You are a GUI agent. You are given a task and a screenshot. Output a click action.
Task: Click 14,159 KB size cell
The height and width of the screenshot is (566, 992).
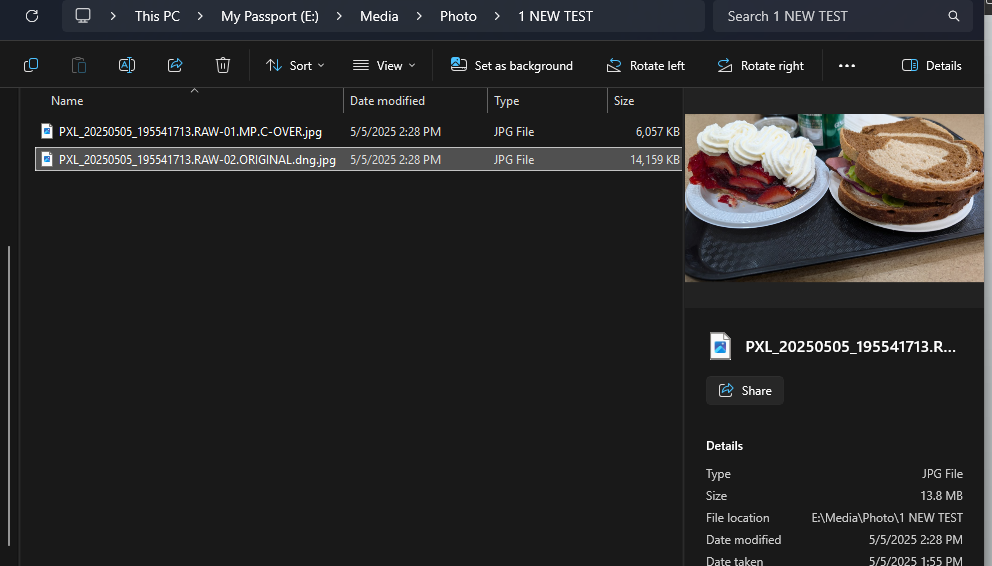pyautogui.click(x=655, y=159)
